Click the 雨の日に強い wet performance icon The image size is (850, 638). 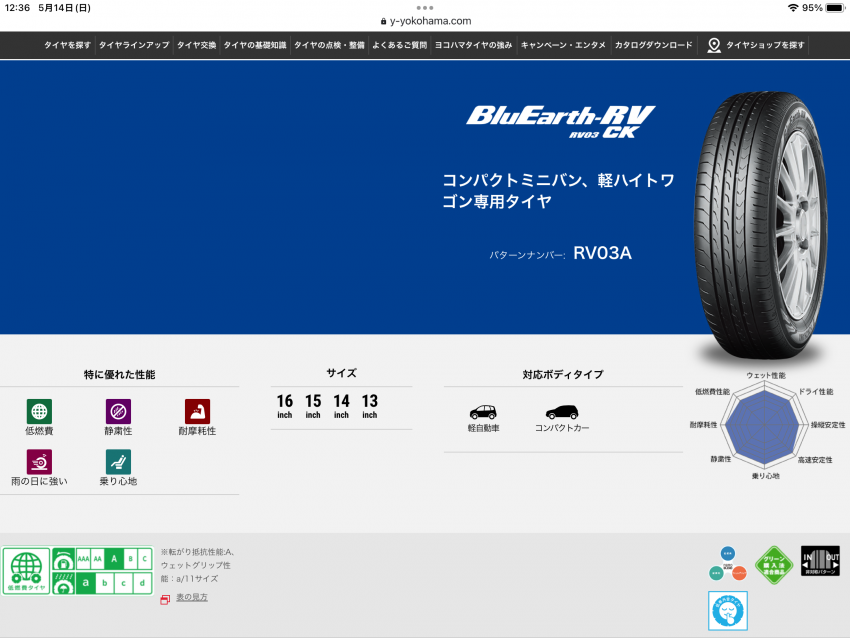click(x=38, y=462)
